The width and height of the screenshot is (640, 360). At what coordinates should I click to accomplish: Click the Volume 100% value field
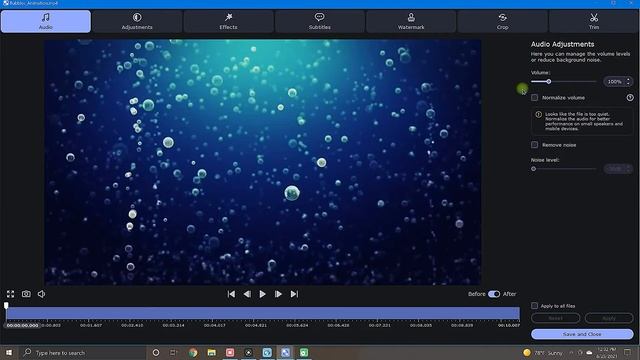(614, 82)
